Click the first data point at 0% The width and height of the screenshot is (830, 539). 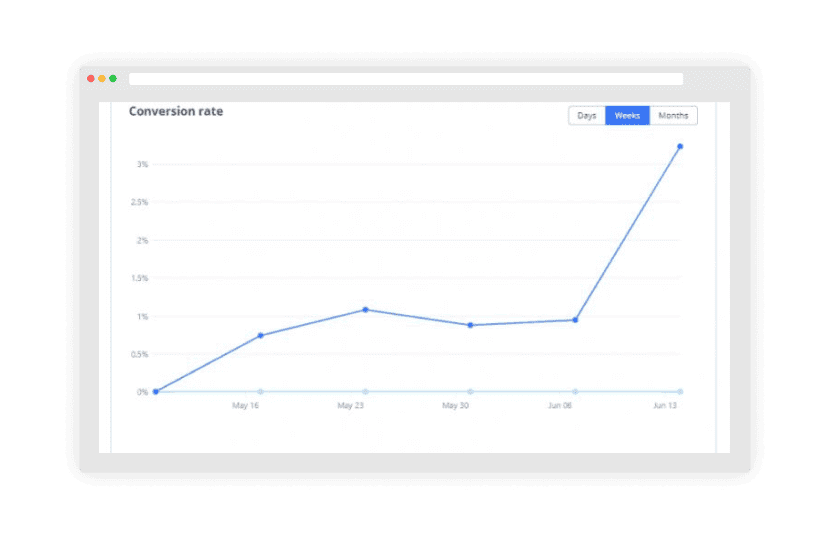tap(156, 391)
